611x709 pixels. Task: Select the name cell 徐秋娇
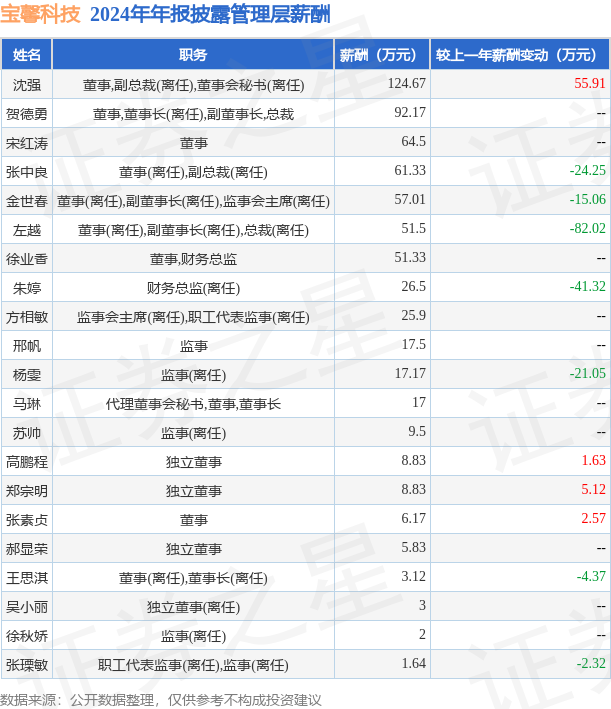pos(27,635)
